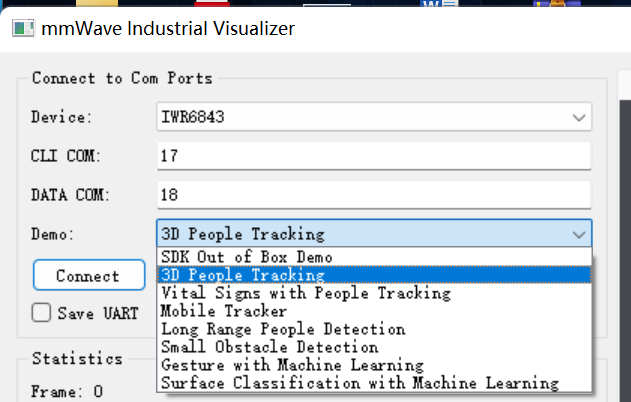Click the Frame: 0 statistics label

(x=67, y=391)
